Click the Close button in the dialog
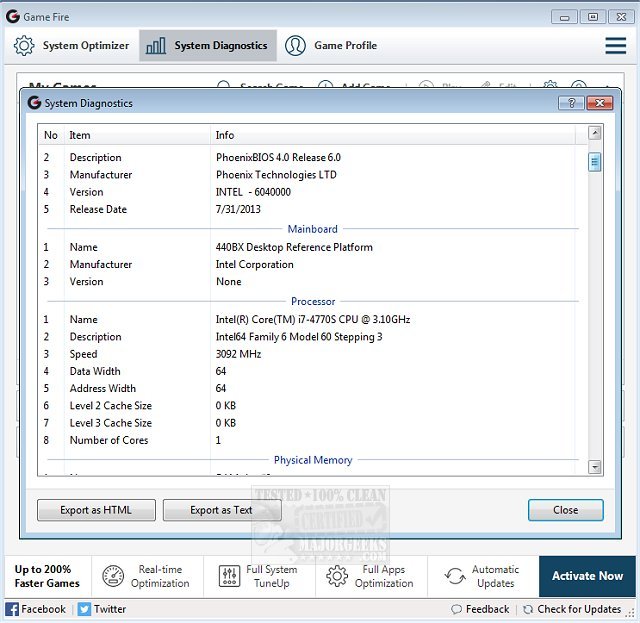 click(x=565, y=510)
